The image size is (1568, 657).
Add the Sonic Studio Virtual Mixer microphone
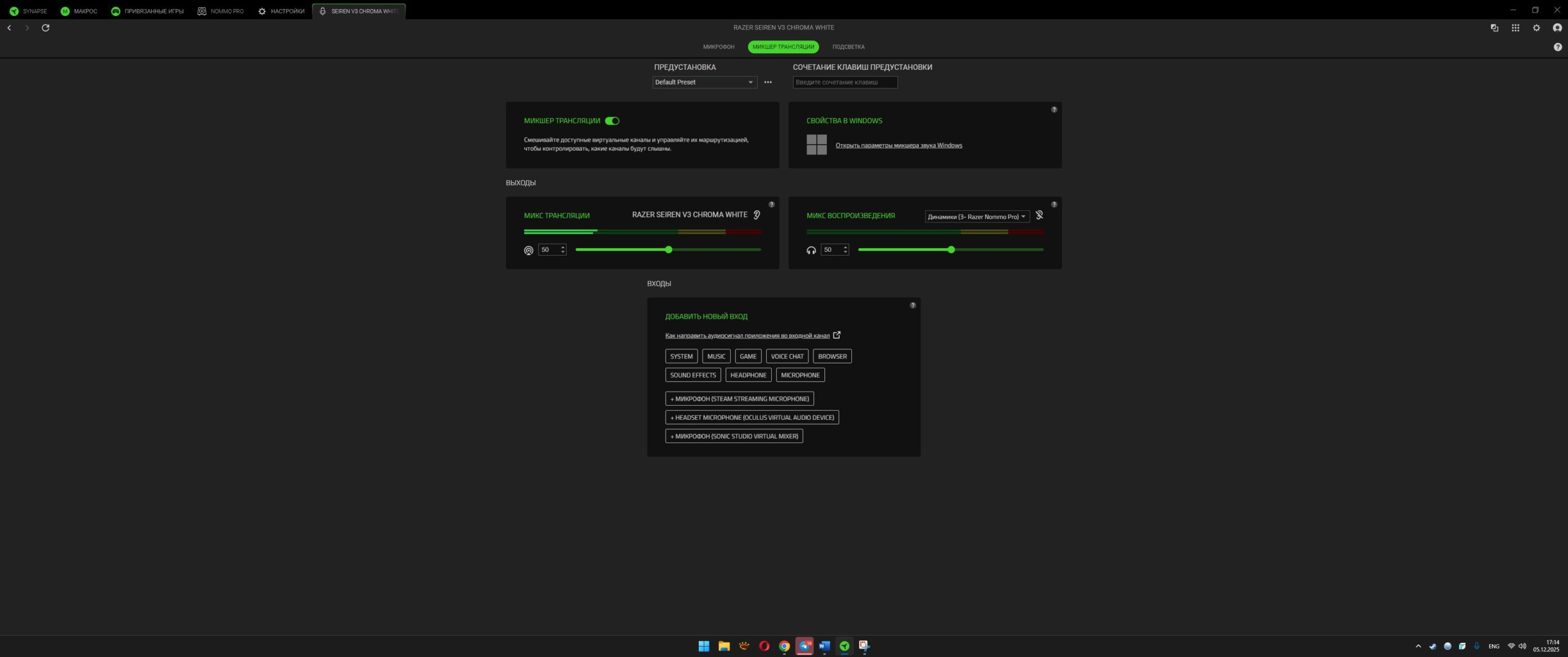(x=734, y=436)
